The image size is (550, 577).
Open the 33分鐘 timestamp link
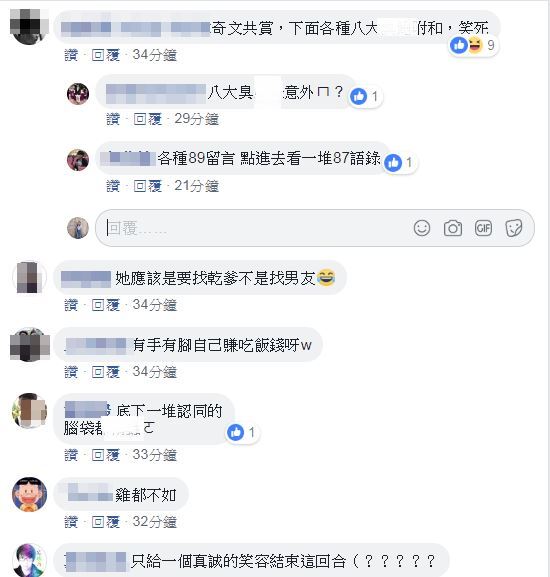tap(155, 455)
